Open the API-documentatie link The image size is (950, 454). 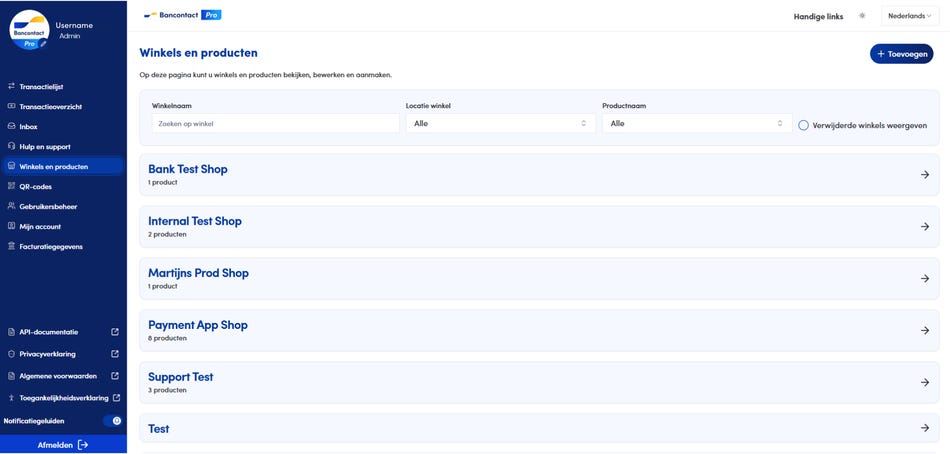coord(48,332)
